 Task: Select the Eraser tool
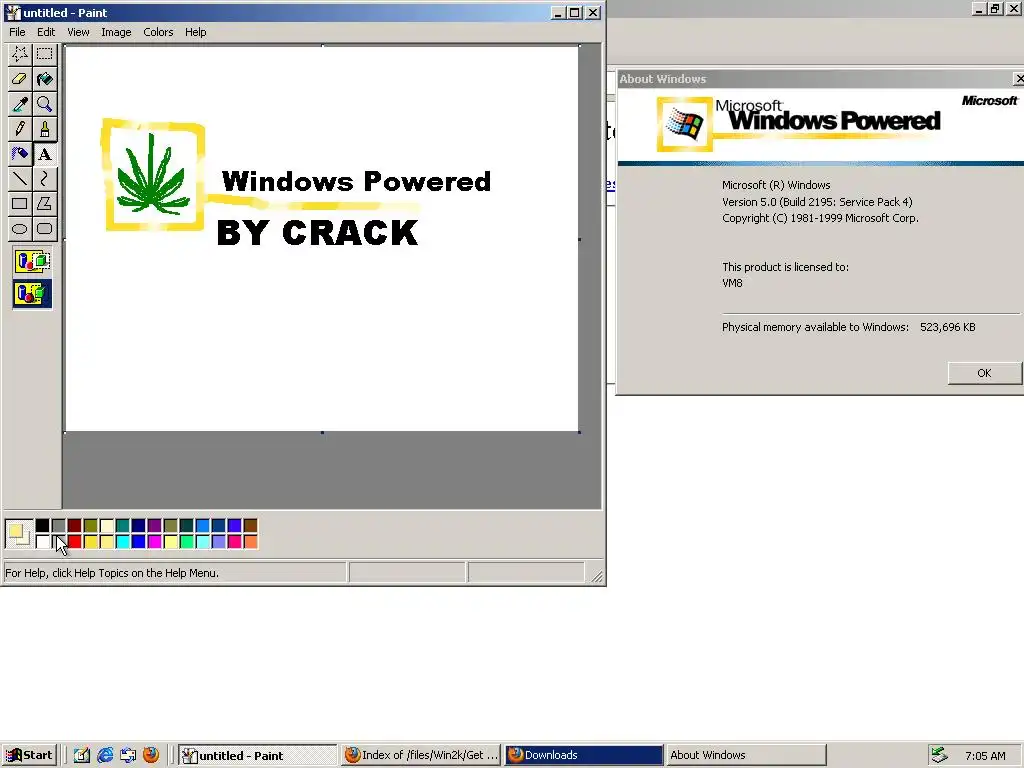[x=20, y=79]
